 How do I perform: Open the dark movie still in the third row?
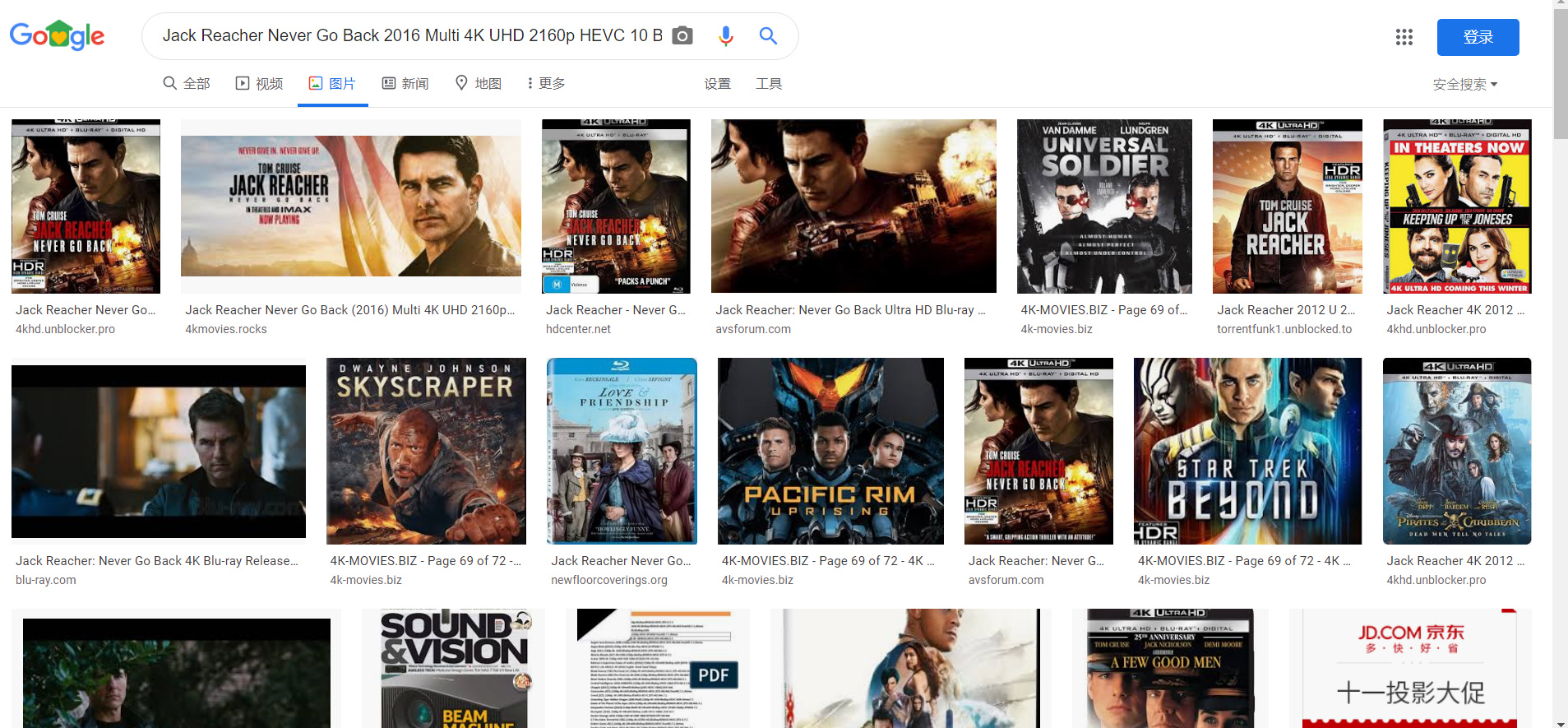point(176,668)
